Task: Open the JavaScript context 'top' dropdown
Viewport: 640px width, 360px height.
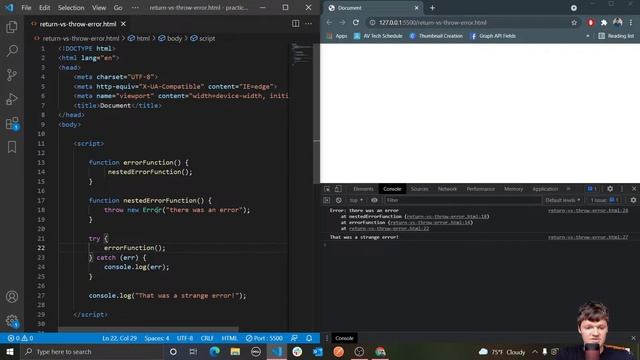Action: click(x=356, y=200)
